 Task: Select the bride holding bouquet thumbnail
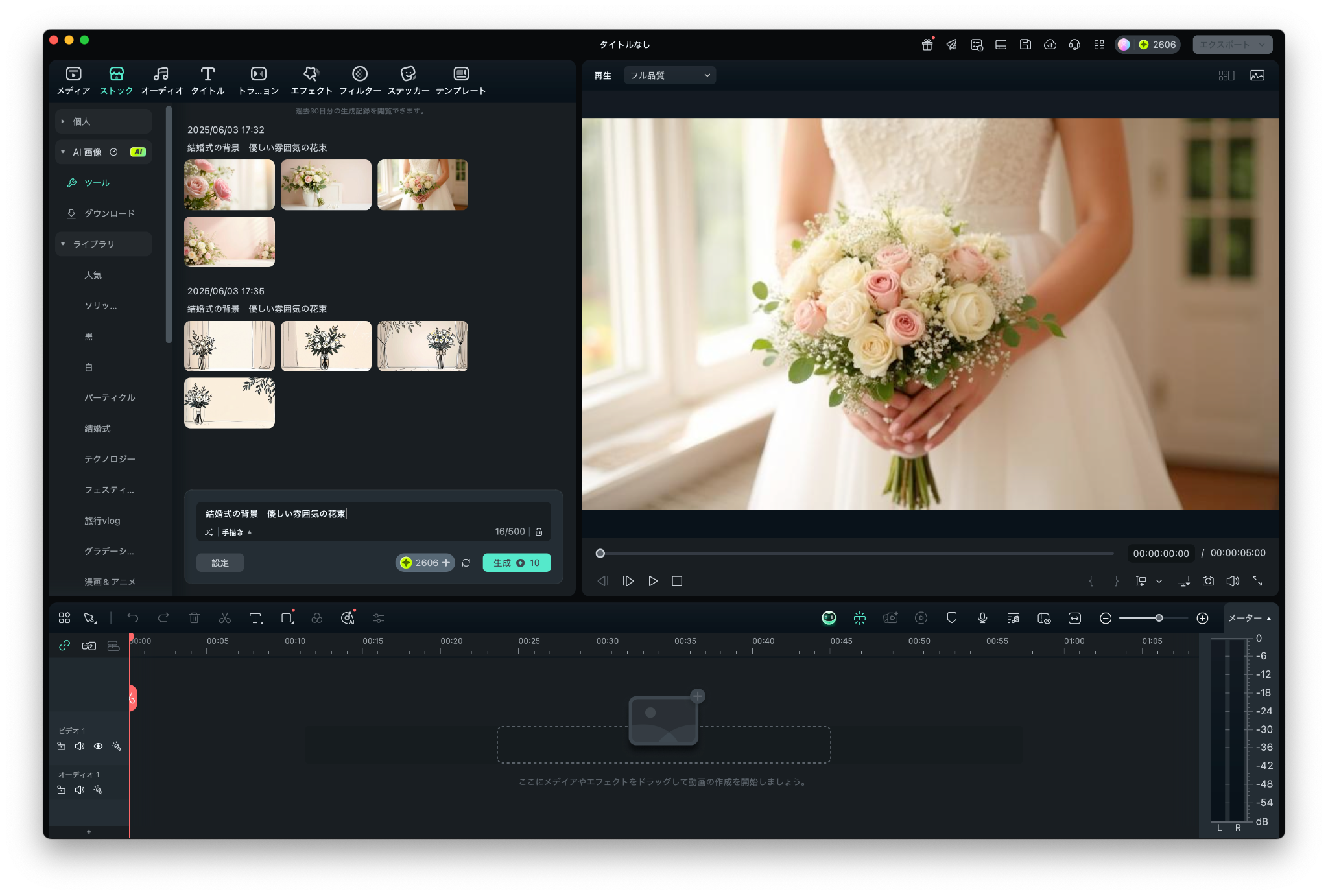click(x=422, y=185)
